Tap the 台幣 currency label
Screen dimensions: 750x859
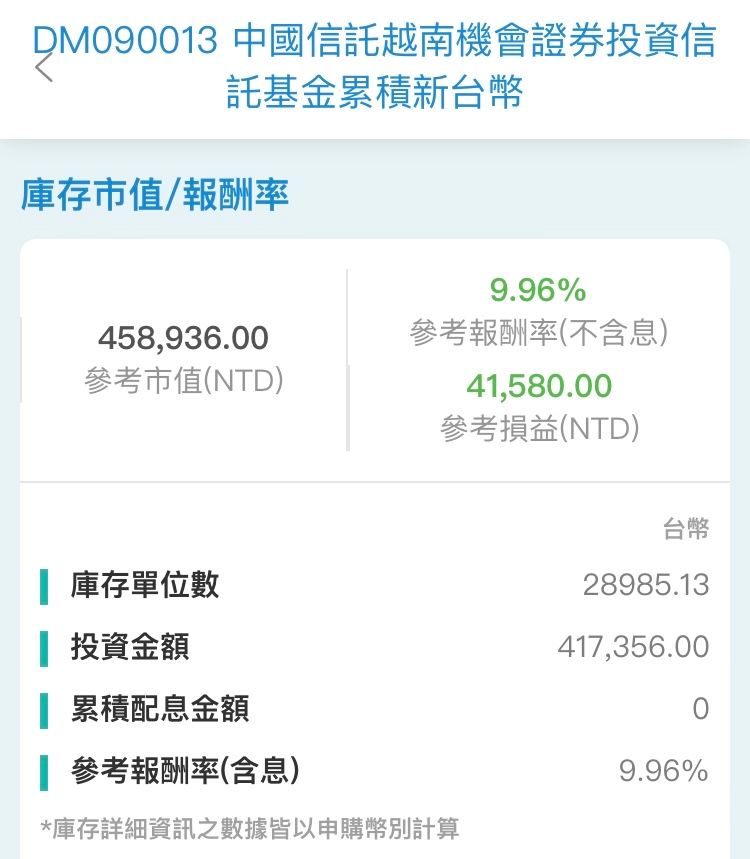[x=686, y=528]
